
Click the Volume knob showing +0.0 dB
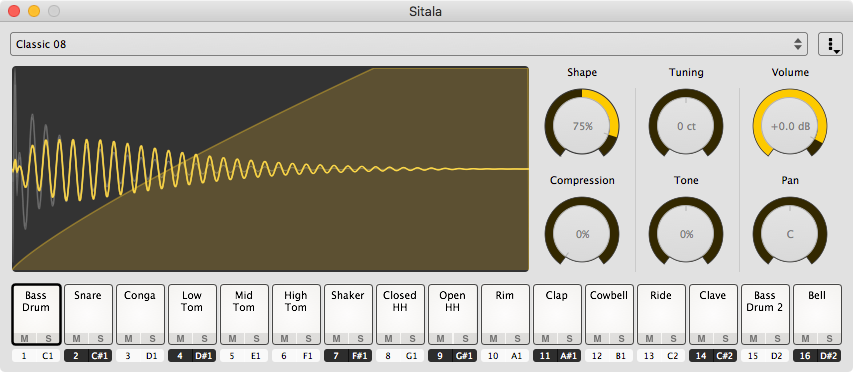[790, 126]
